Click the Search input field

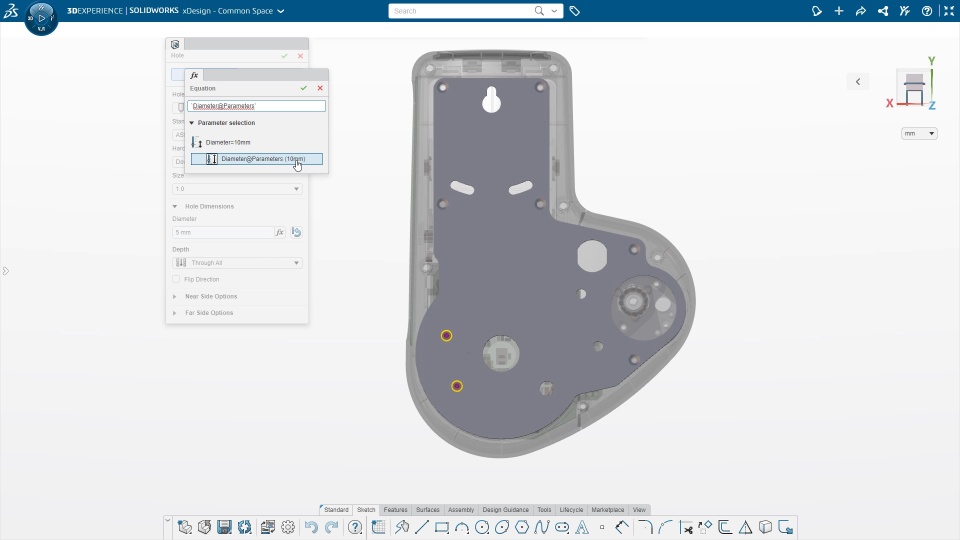[x=460, y=11]
